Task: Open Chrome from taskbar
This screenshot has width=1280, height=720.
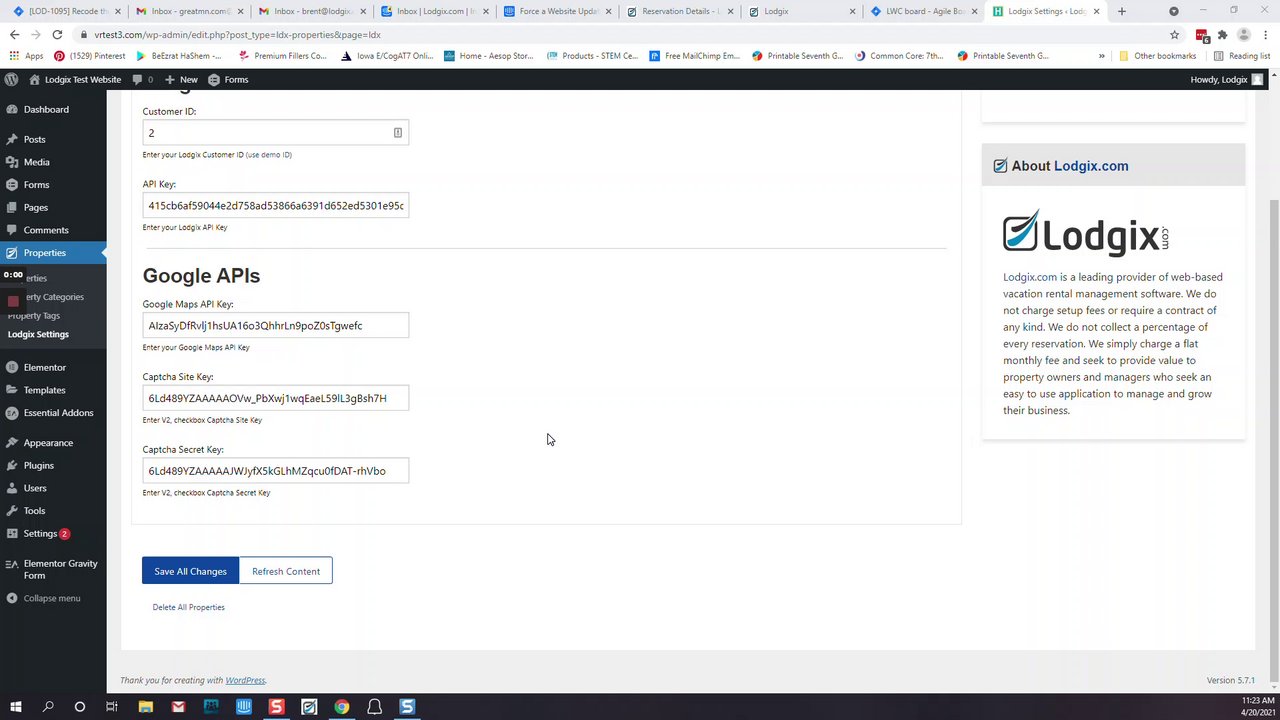Action: coord(342,707)
